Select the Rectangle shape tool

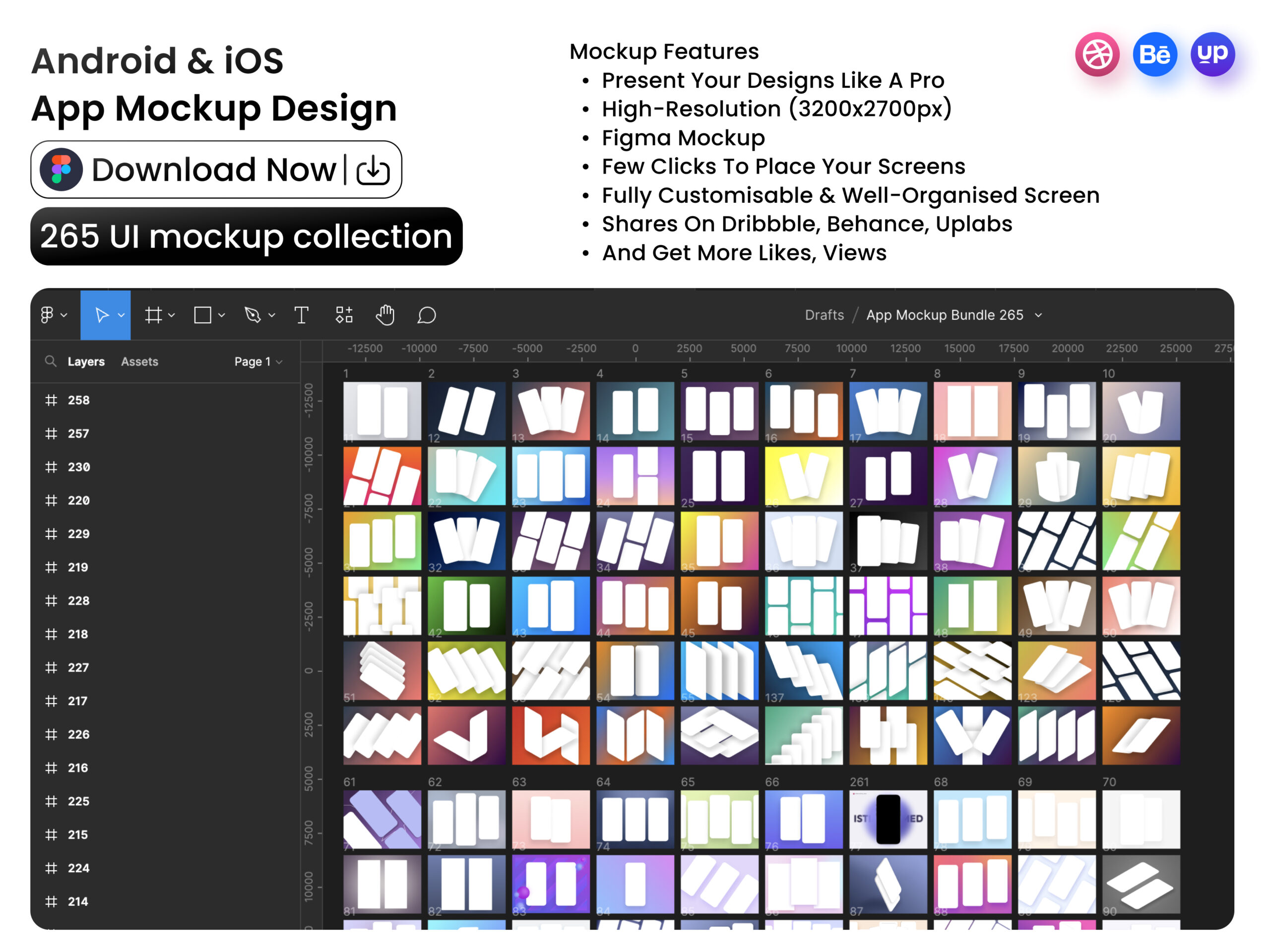[203, 315]
